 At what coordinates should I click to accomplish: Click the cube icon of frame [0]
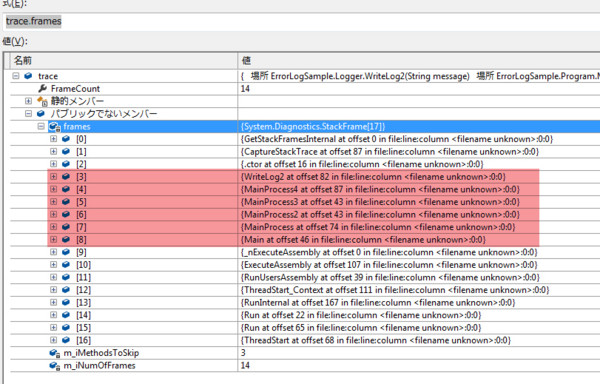coord(66,139)
